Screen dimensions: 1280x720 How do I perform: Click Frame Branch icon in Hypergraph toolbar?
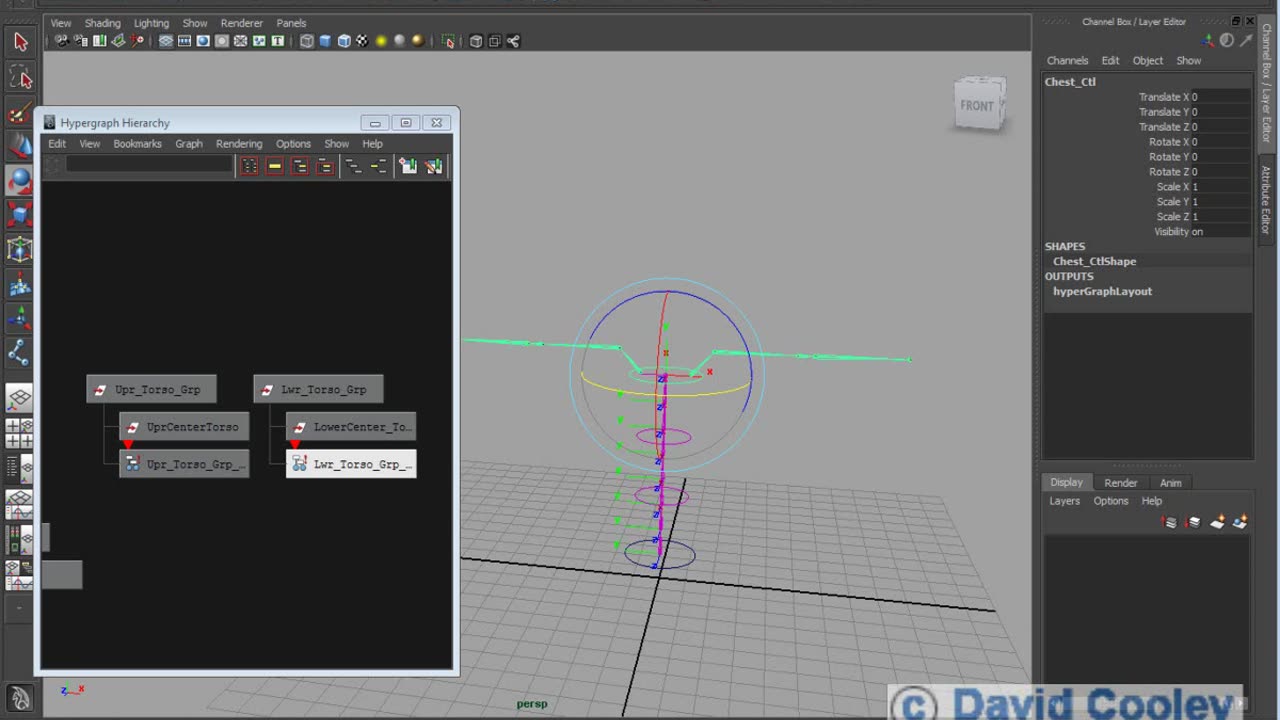click(324, 166)
